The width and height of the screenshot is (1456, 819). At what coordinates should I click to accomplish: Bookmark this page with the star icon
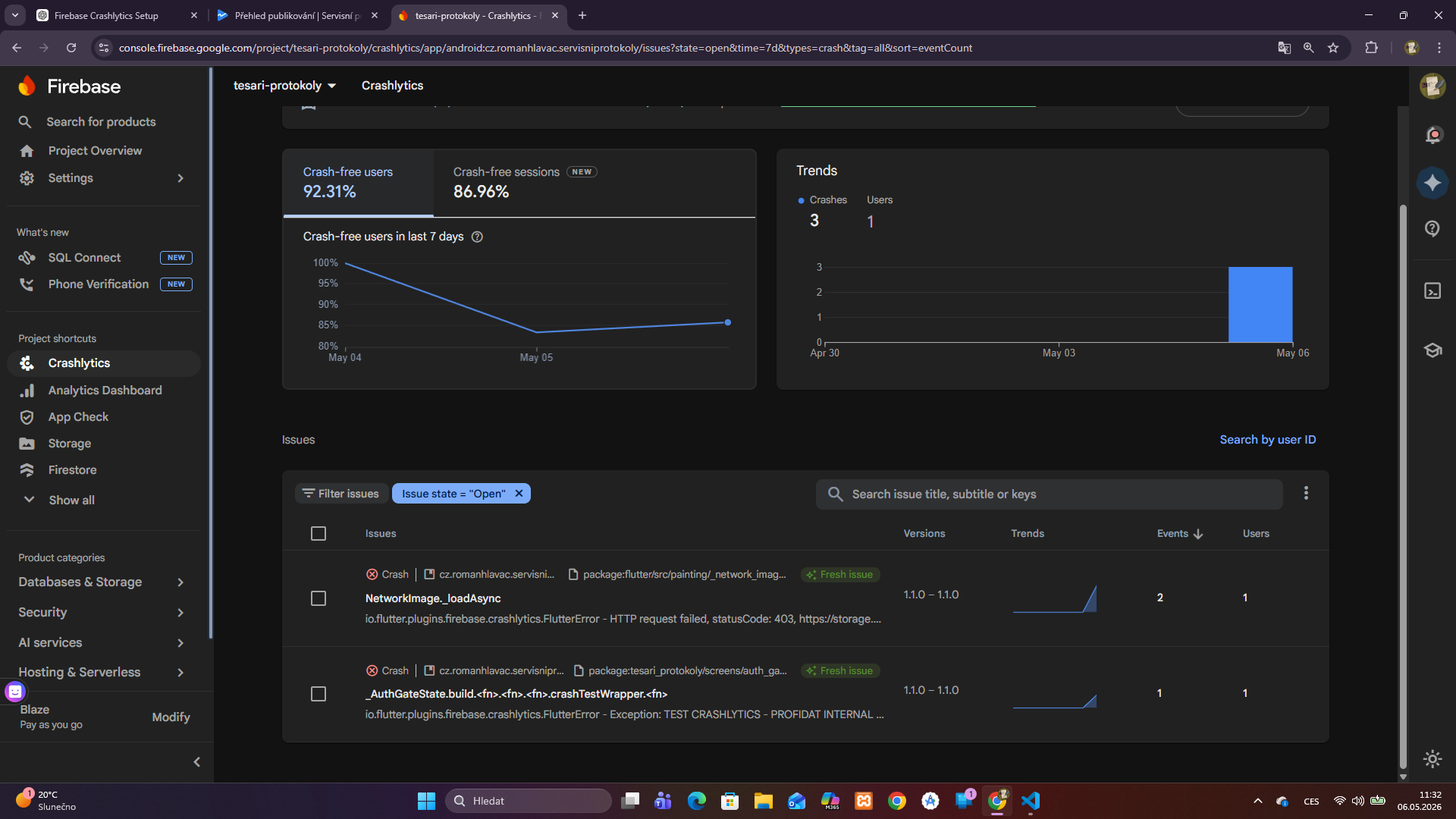coord(1333,48)
